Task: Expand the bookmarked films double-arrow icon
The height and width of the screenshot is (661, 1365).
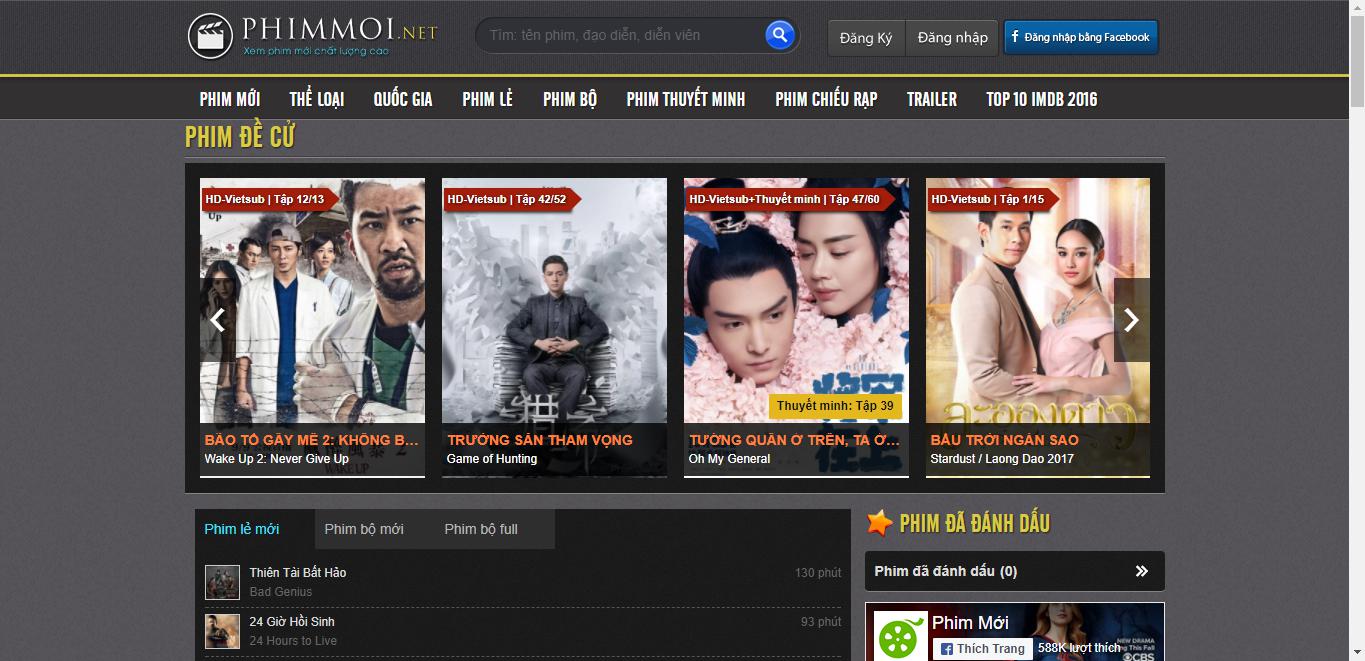Action: point(1142,571)
